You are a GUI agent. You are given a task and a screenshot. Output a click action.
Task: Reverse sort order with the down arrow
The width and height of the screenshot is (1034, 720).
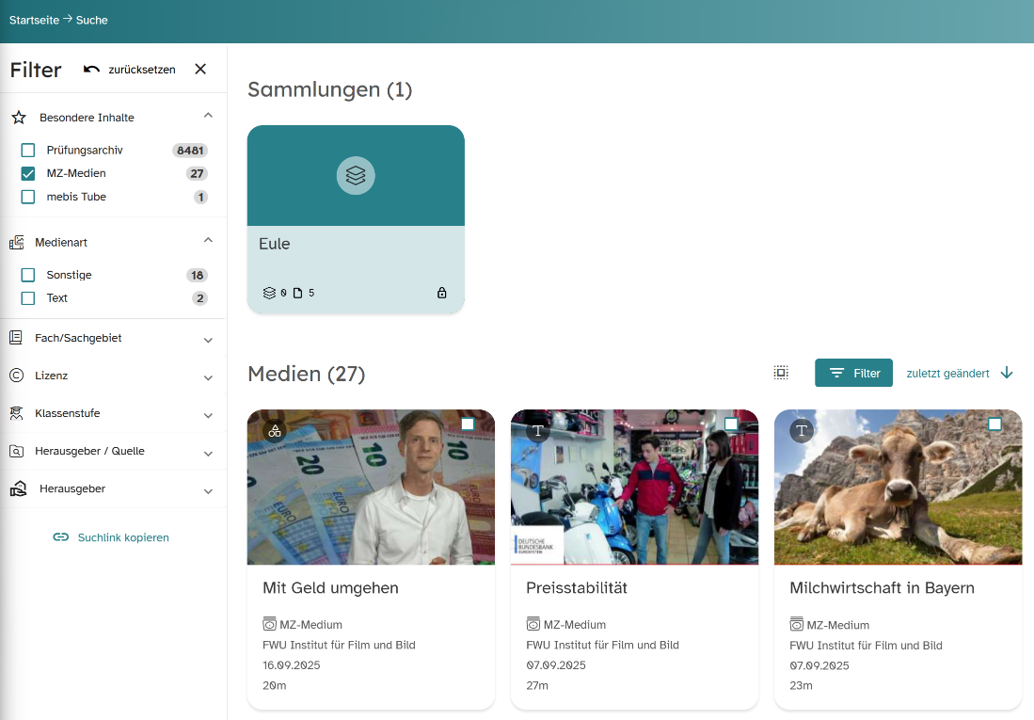coord(1006,373)
